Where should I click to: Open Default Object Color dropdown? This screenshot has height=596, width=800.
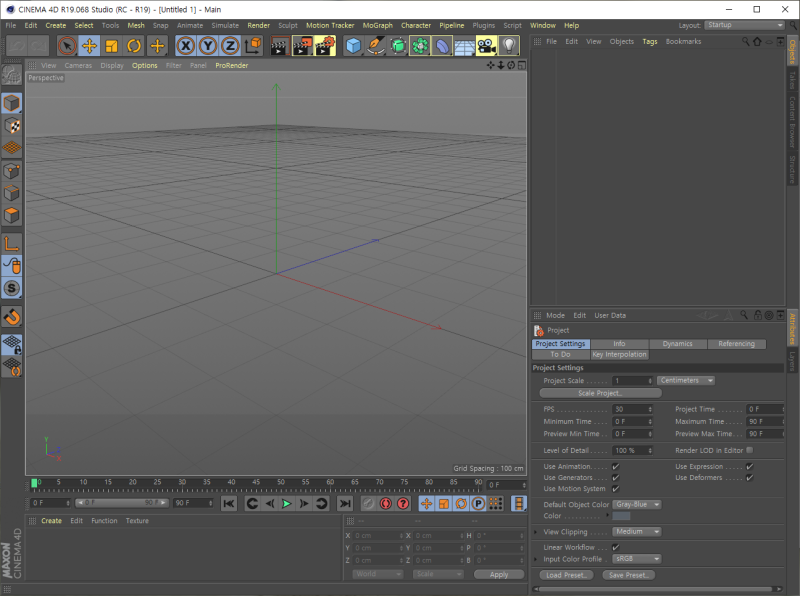tap(637, 505)
